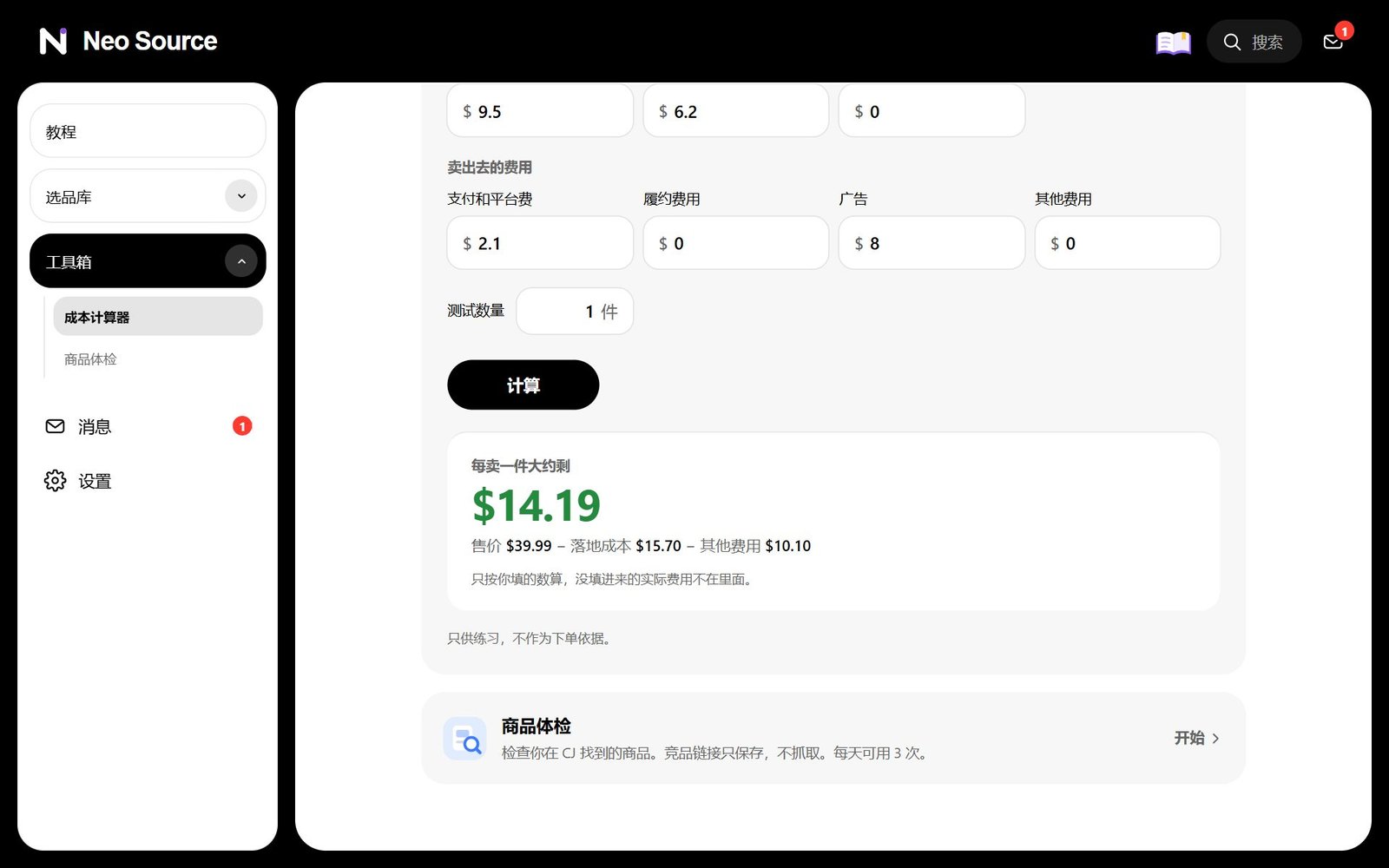The height and width of the screenshot is (868, 1389).
Task: Open the book guide icon in header
Action: tap(1173, 42)
